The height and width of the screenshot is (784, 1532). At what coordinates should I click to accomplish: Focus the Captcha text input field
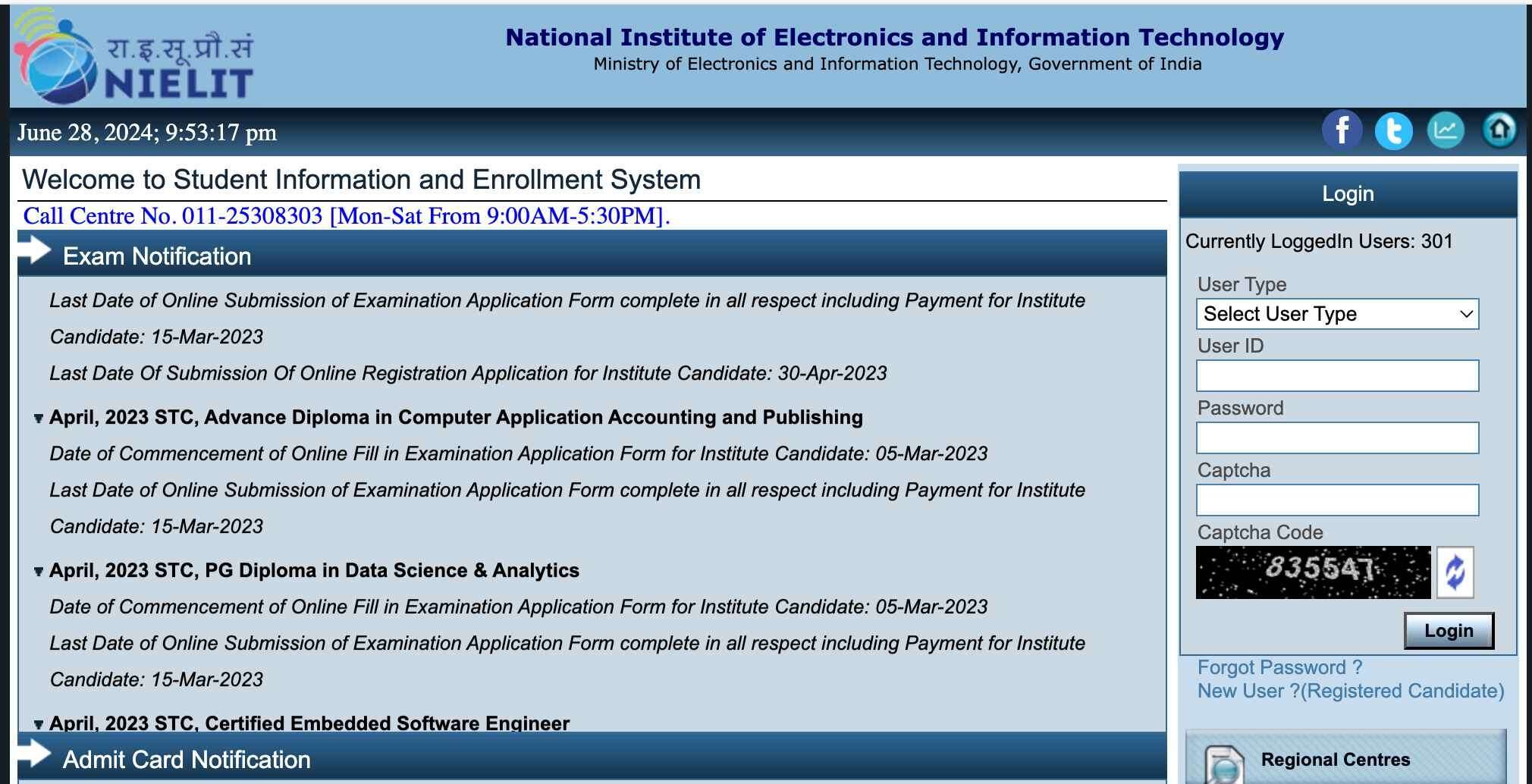tap(1337, 500)
